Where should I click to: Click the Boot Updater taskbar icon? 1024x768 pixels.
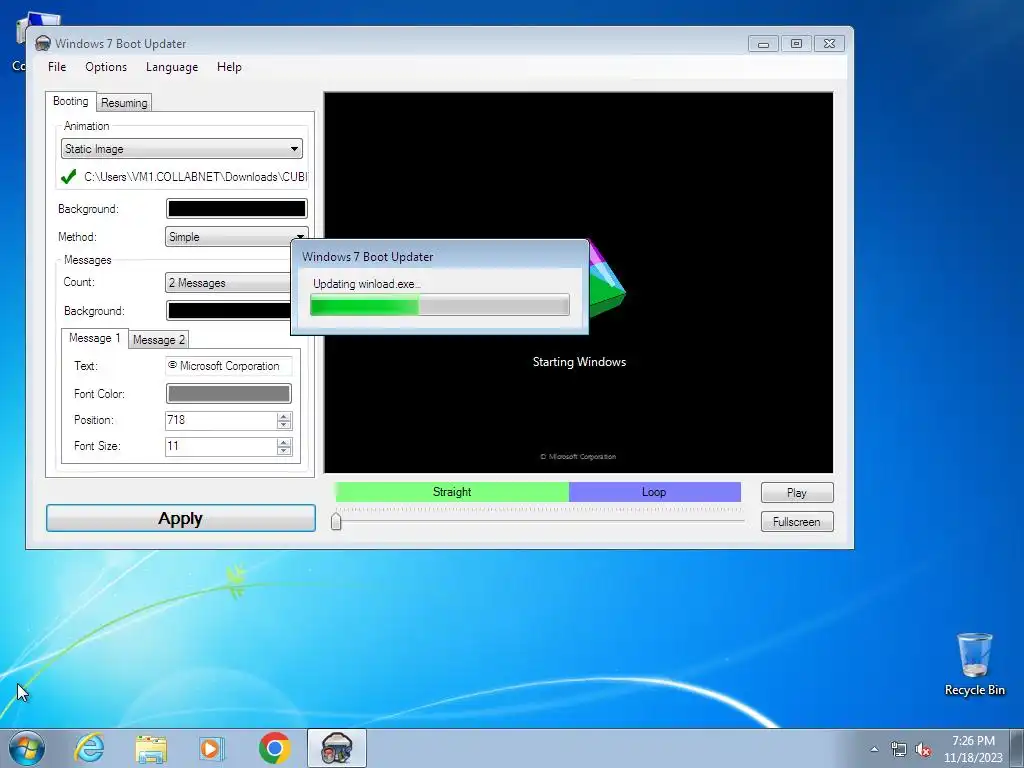click(337, 748)
